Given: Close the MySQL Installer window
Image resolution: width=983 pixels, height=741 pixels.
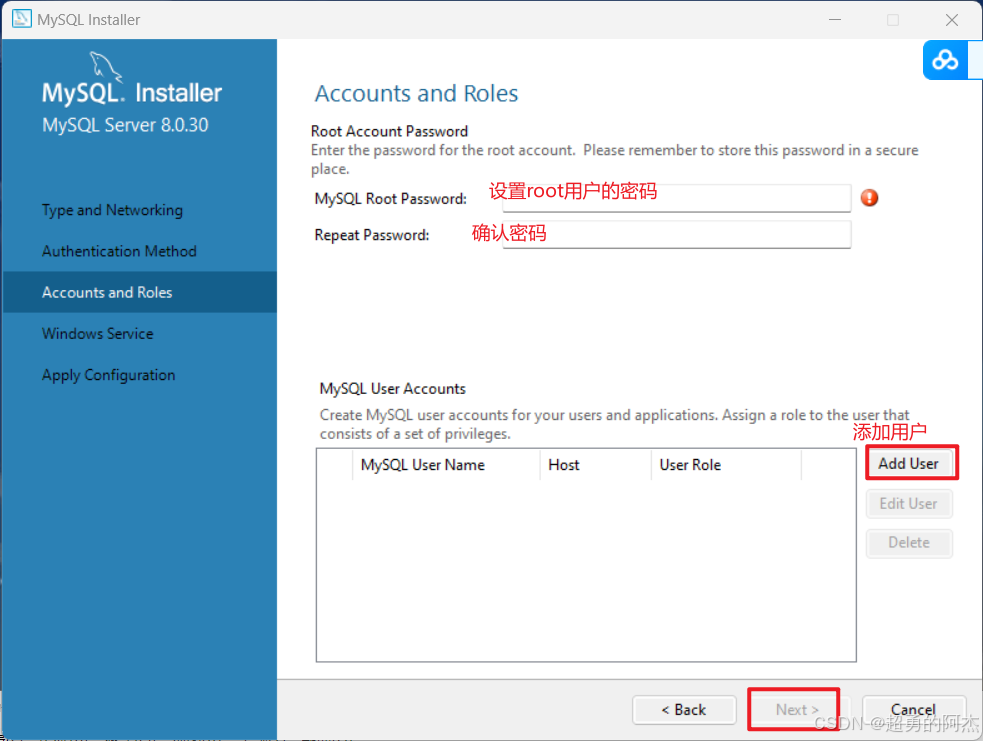Looking at the screenshot, I should click(952, 19).
